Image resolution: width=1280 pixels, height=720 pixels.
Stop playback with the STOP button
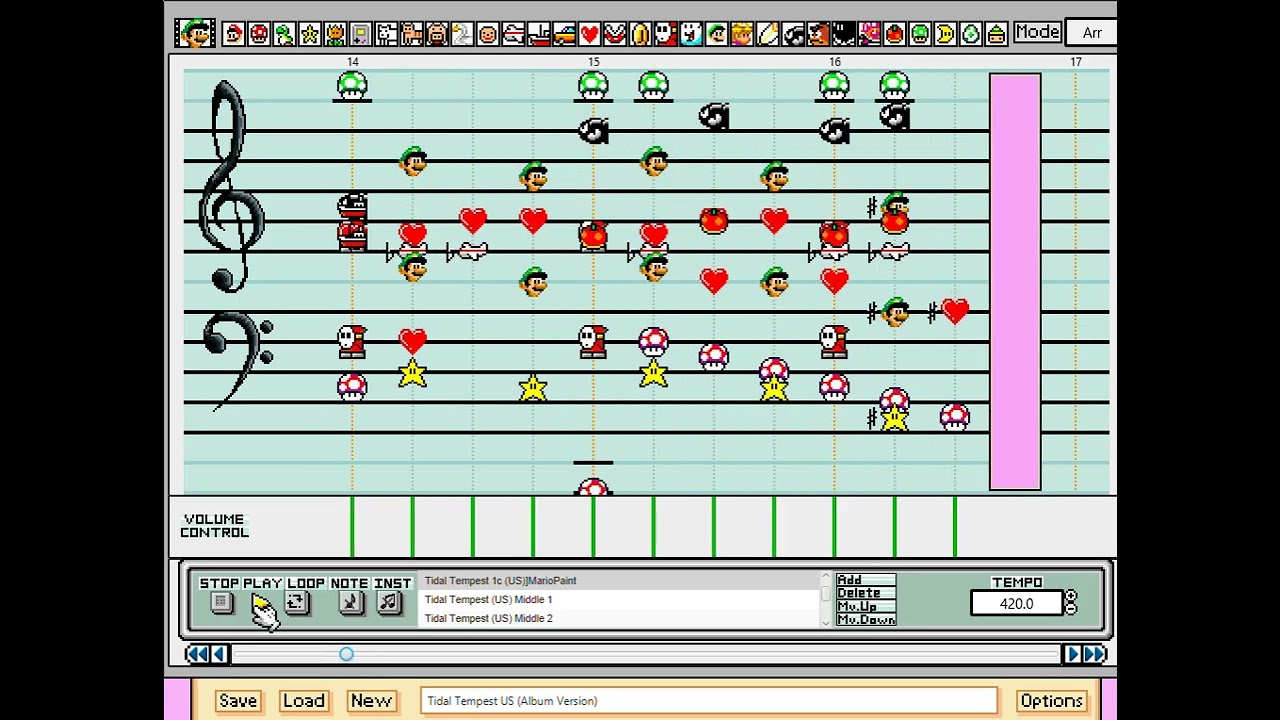coord(220,603)
